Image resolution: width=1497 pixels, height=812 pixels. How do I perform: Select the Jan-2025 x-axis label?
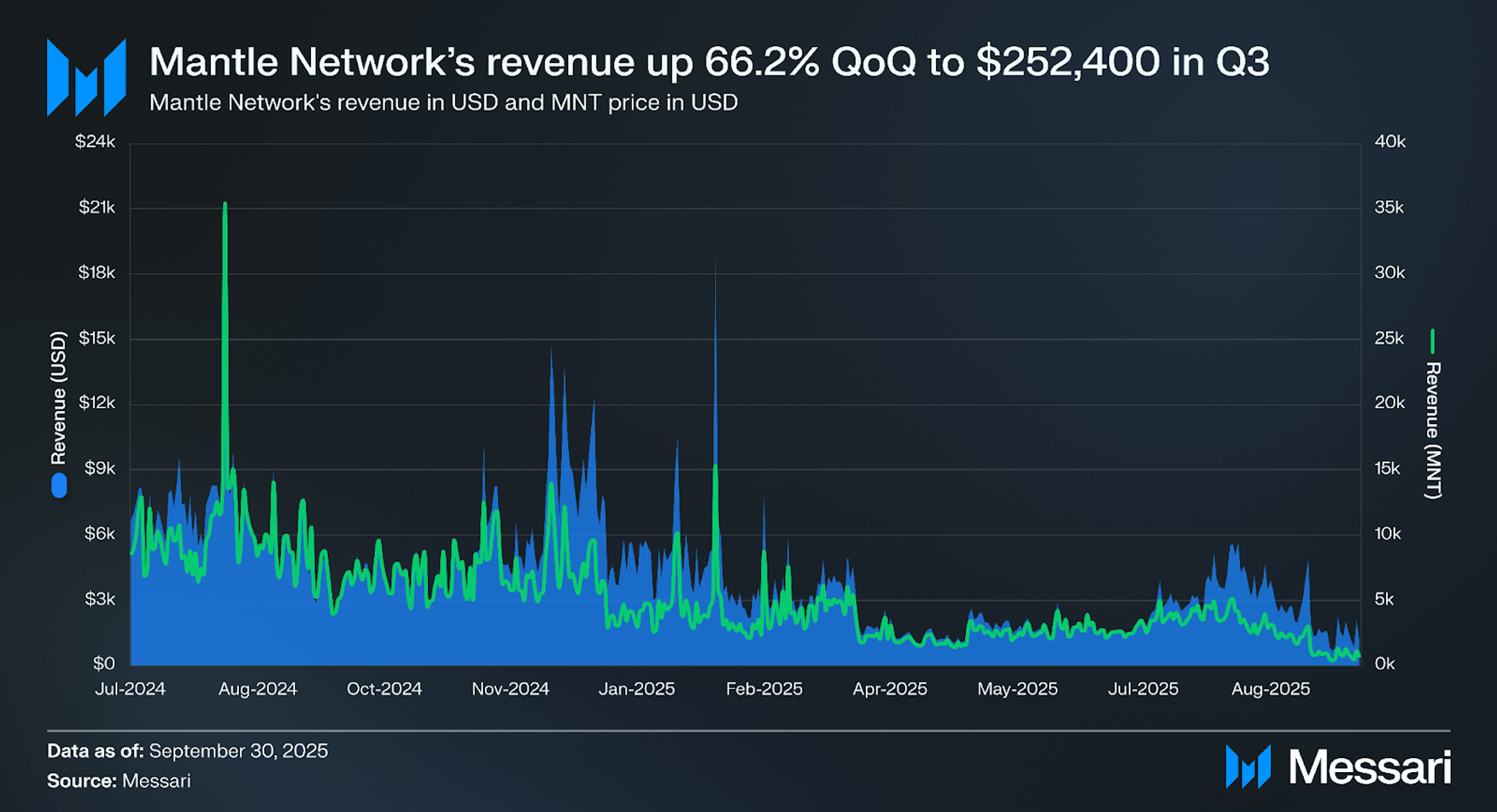coord(637,689)
